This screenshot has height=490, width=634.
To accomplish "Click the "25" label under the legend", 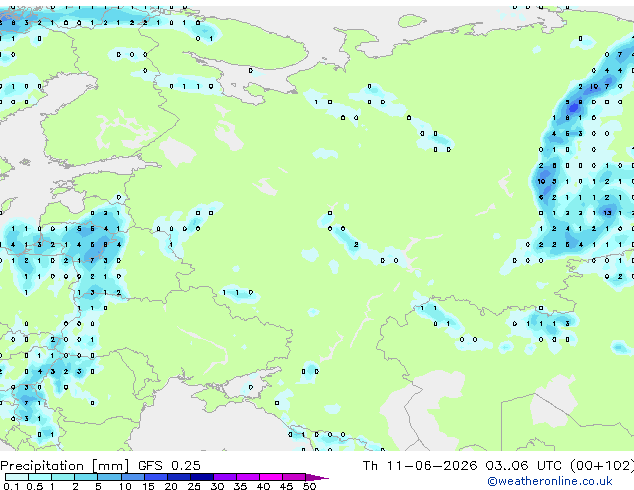I will [x=194, y=486].
